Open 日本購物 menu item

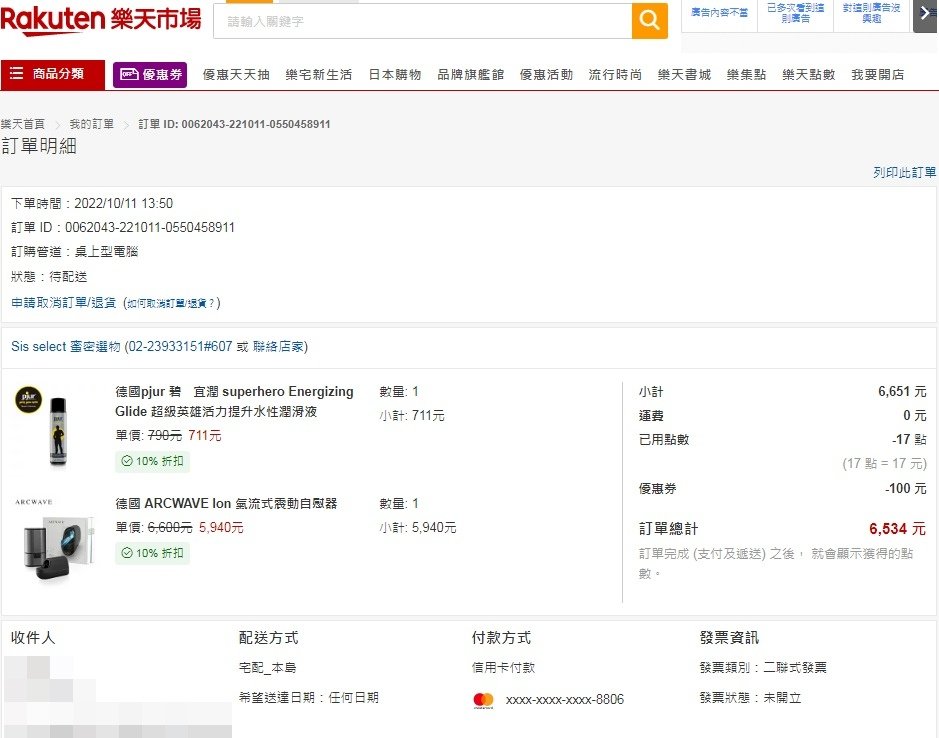coord(395,75)
